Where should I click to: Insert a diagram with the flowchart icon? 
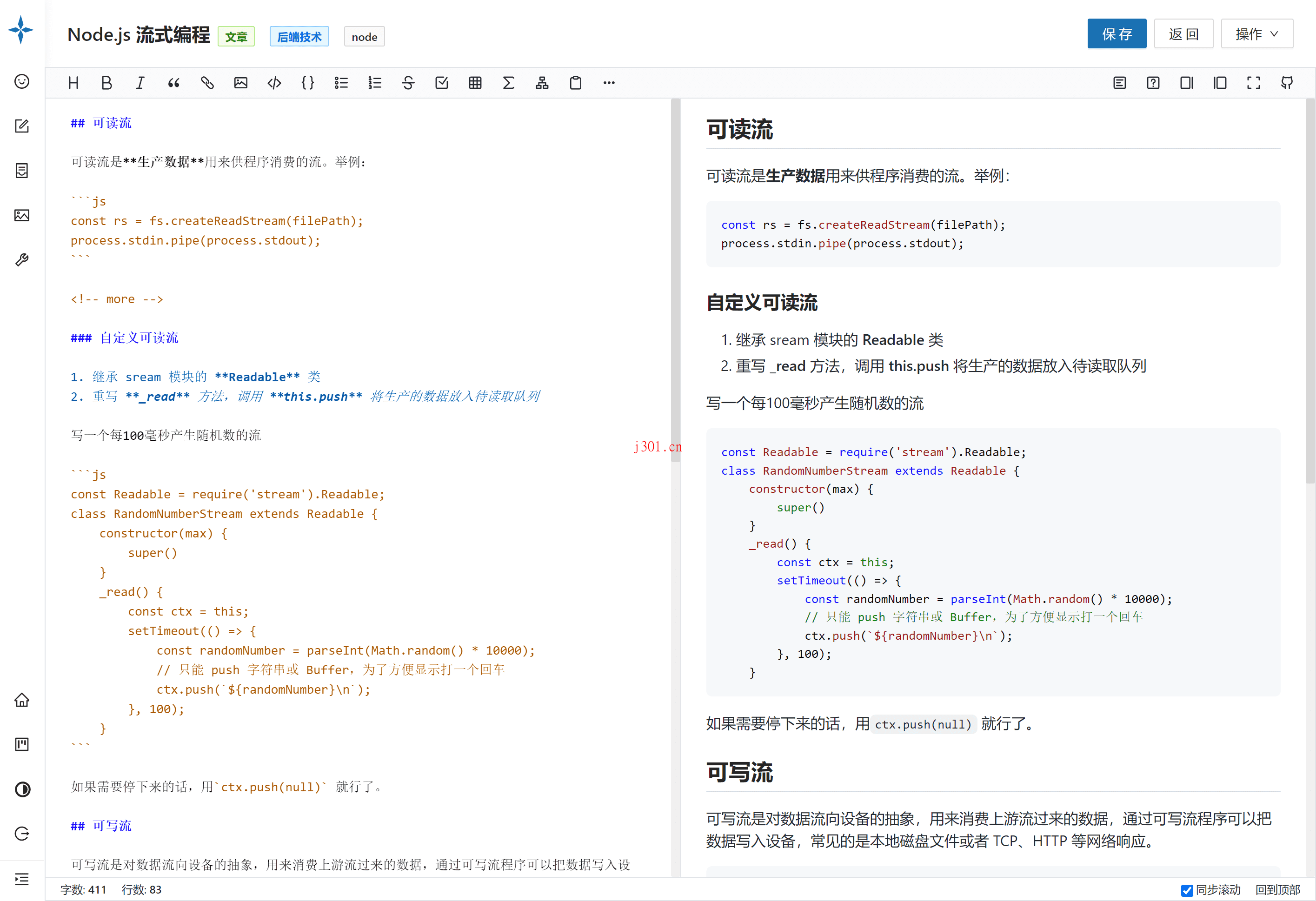[542, 83]
